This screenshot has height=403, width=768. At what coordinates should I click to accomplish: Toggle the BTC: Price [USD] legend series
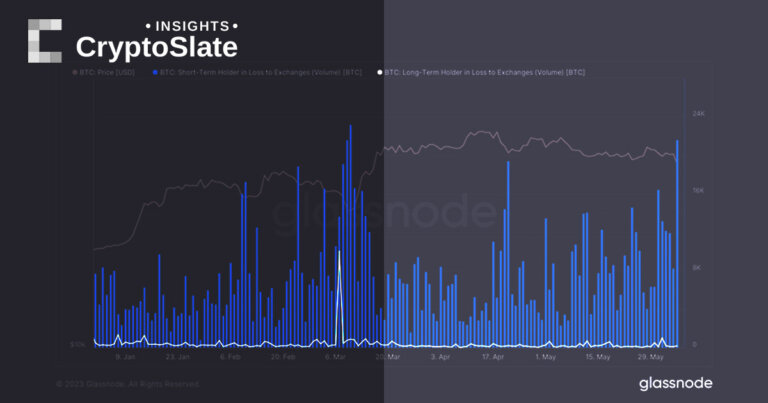[108, 73]
